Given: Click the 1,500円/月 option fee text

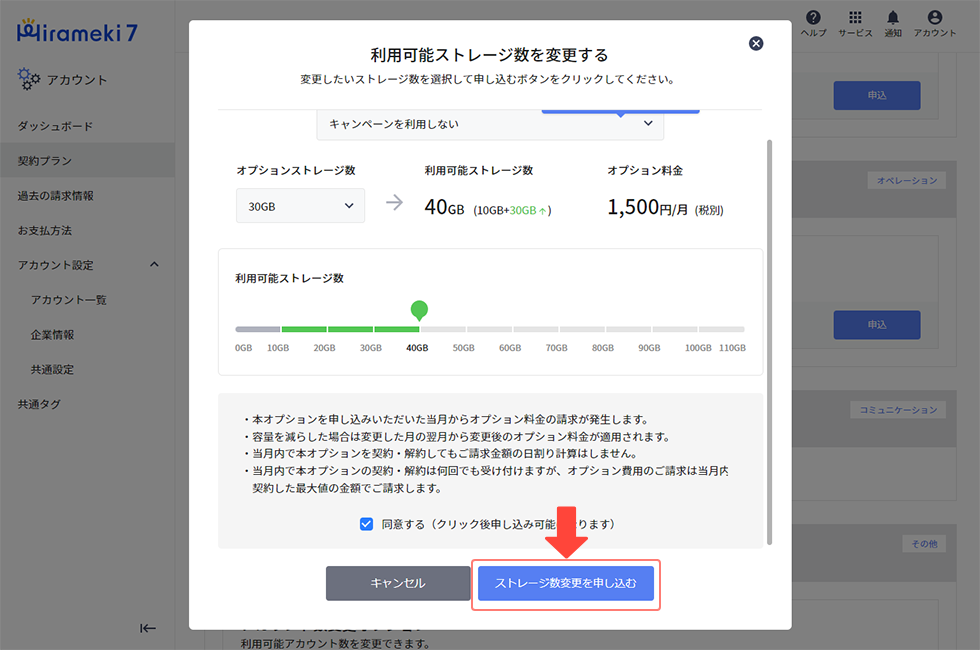Looking at the screenshot, I should click(x=648, y=207).
